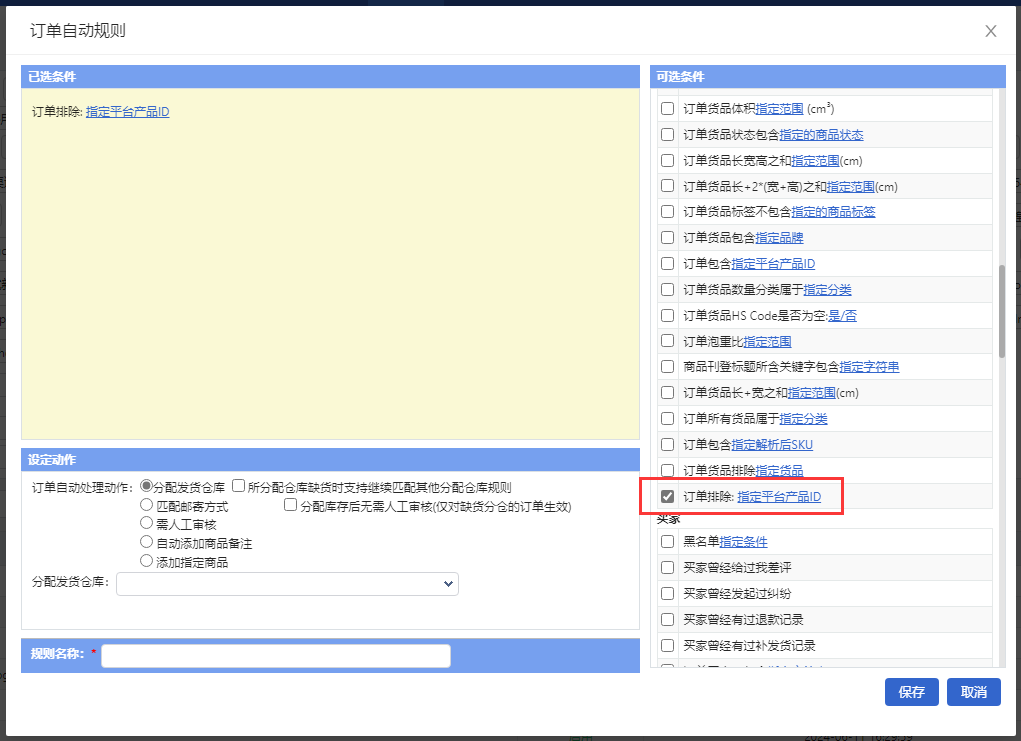Click the 指定字符串 link
This screenshot has height=741, width=1021.
click(x=869, y=367)
